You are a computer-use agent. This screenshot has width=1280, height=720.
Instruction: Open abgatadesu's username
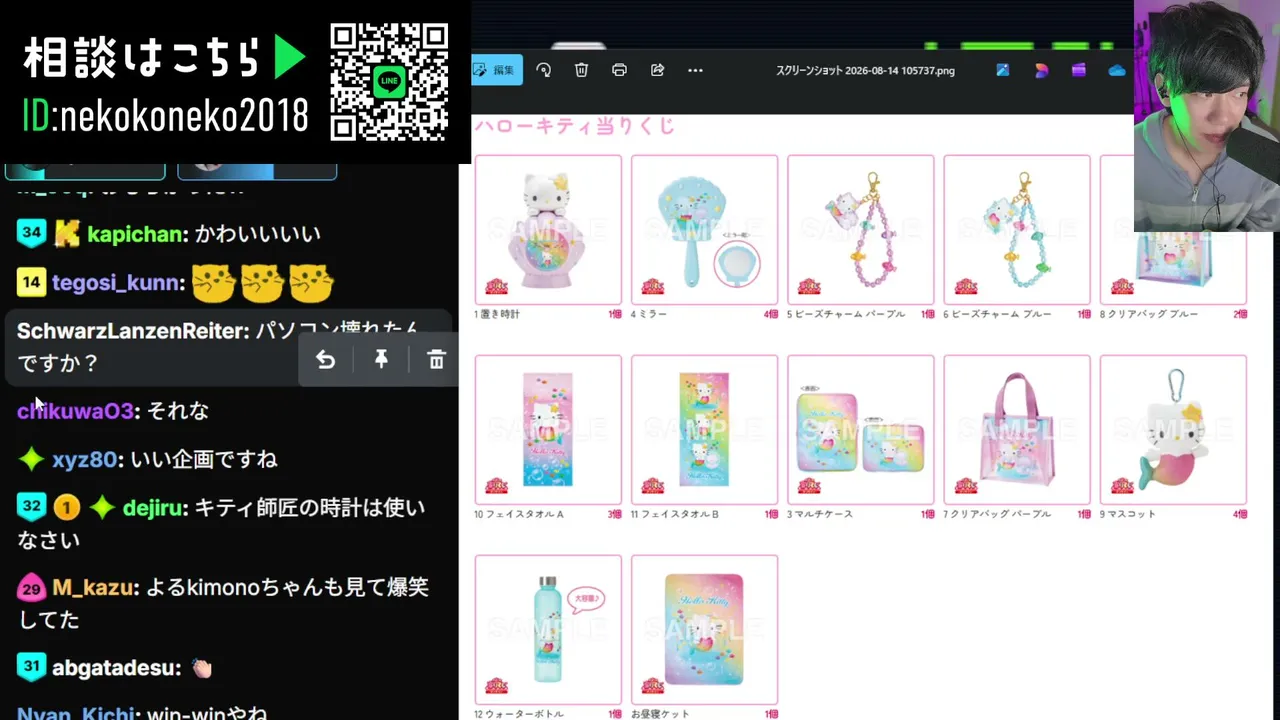click(x=115, y=668)
